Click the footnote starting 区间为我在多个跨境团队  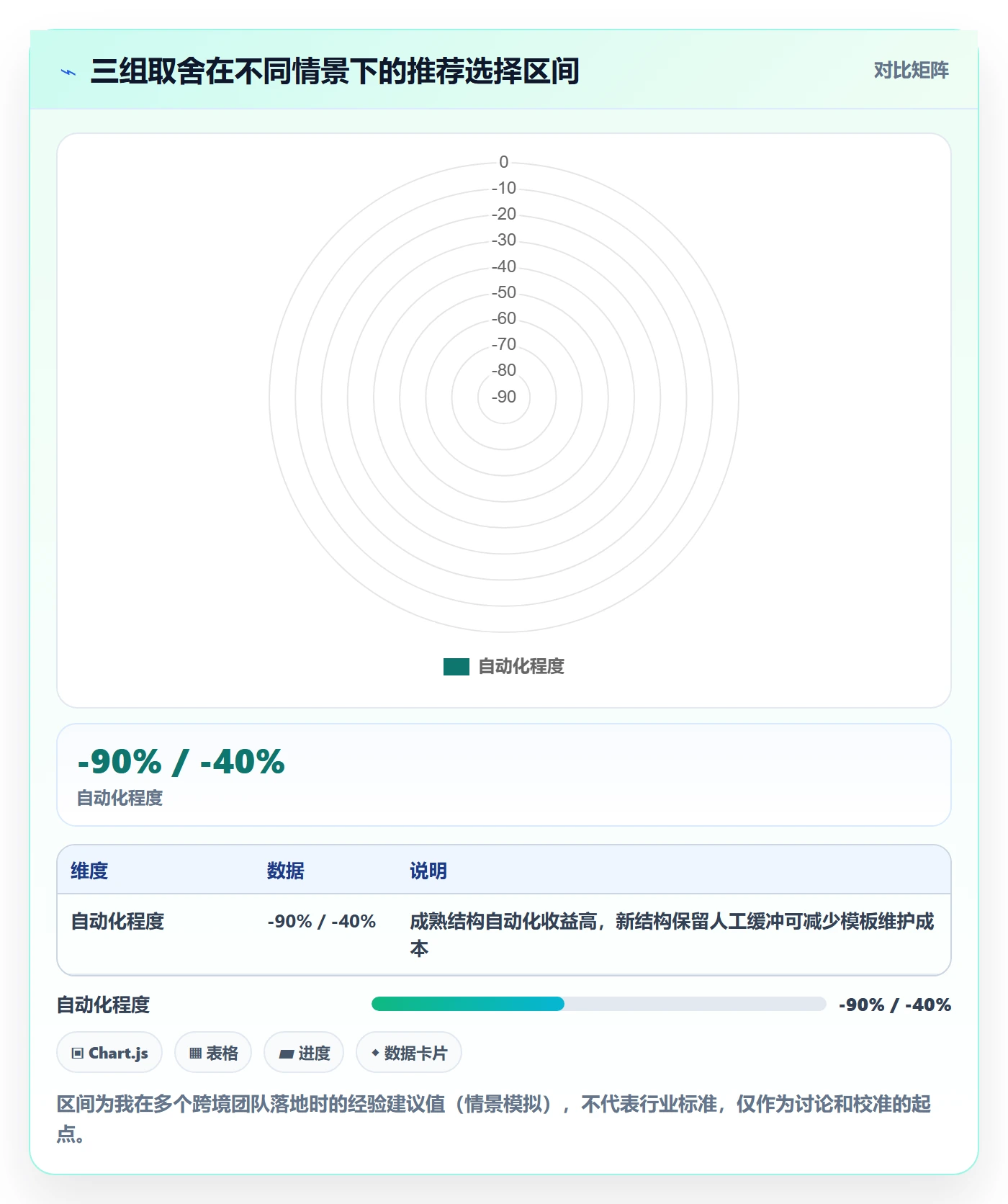click(x=494, y=1118)
